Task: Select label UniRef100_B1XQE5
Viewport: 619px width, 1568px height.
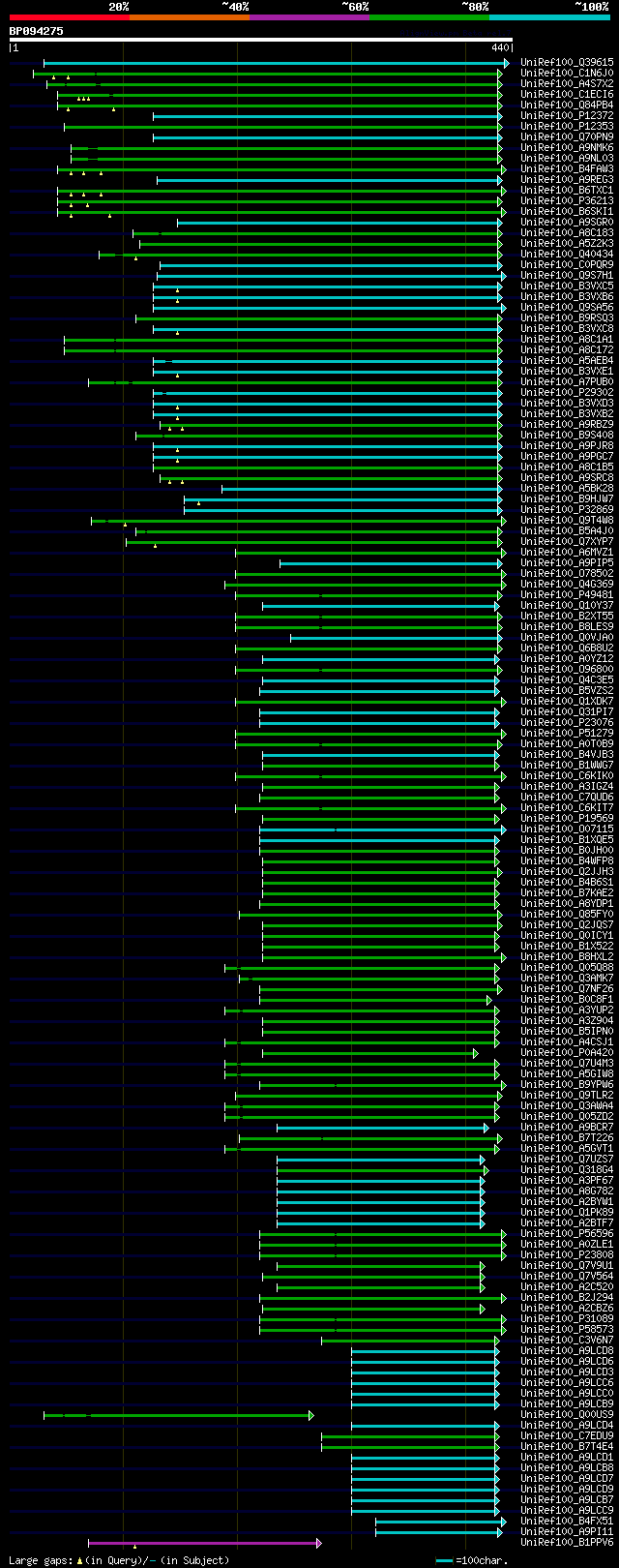Action: (x=567, y=839)
